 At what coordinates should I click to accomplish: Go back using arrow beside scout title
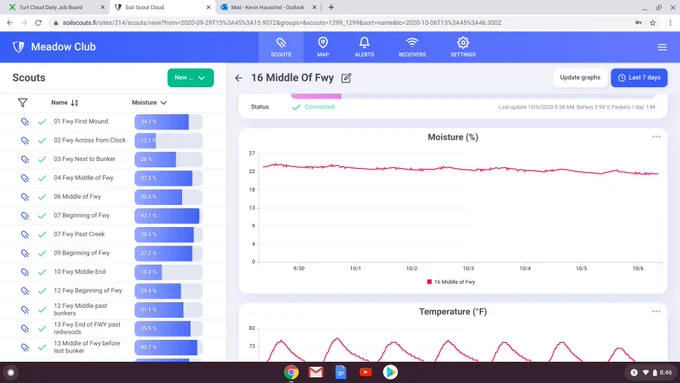tap(239, 78)
